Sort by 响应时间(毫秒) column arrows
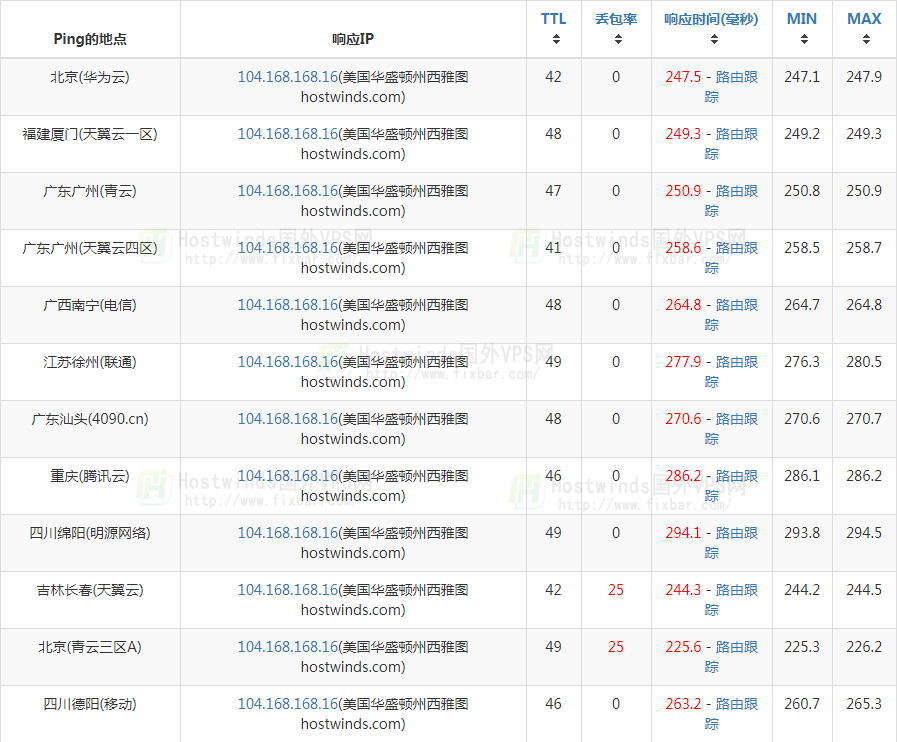Viewport: 897px width, 742px height. pyautogui.click(x=714, y=39)
